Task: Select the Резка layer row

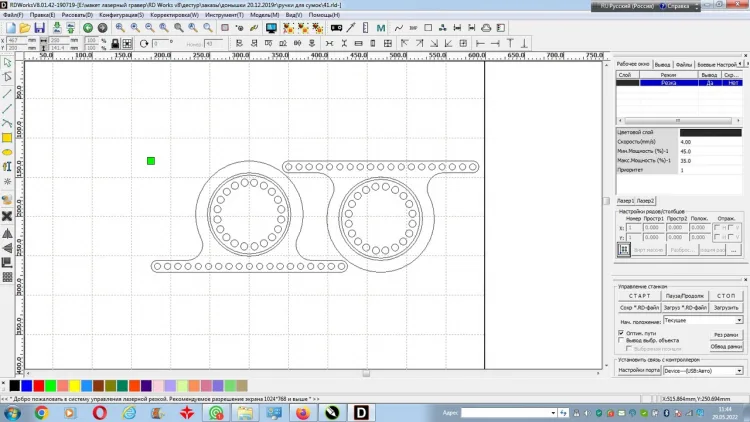Action: pos(679,83)
